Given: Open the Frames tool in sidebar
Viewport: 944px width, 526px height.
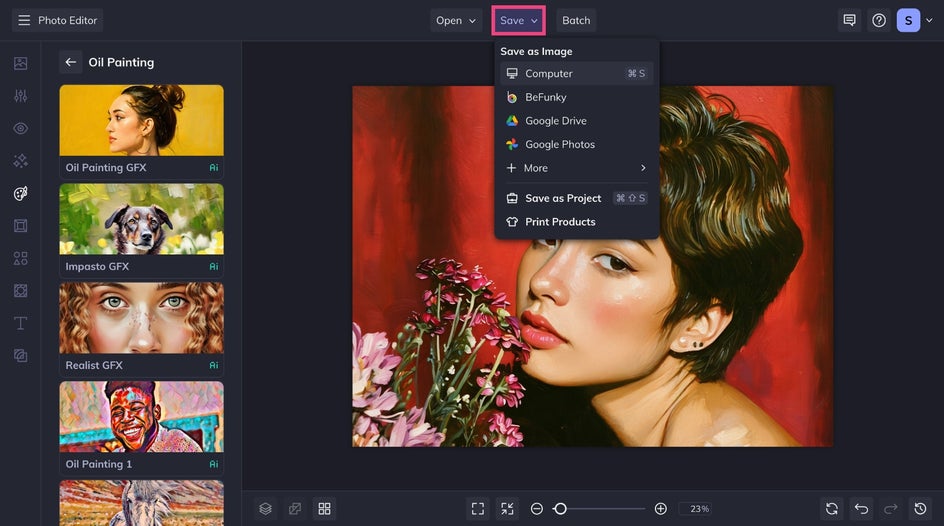Looking at the screenshot, I should coord(20,226).
